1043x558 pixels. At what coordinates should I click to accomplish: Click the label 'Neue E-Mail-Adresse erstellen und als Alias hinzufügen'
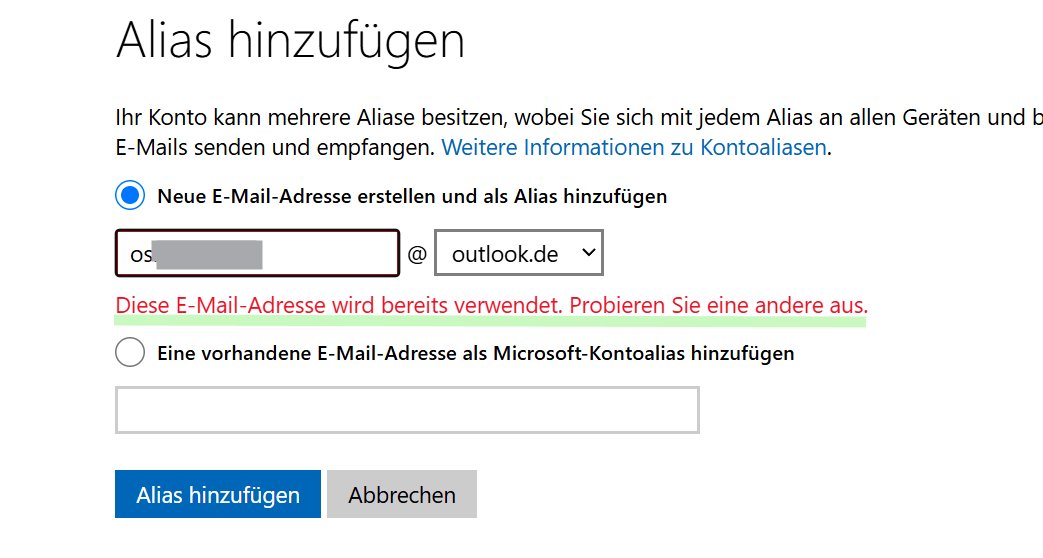tap(412, 196)
